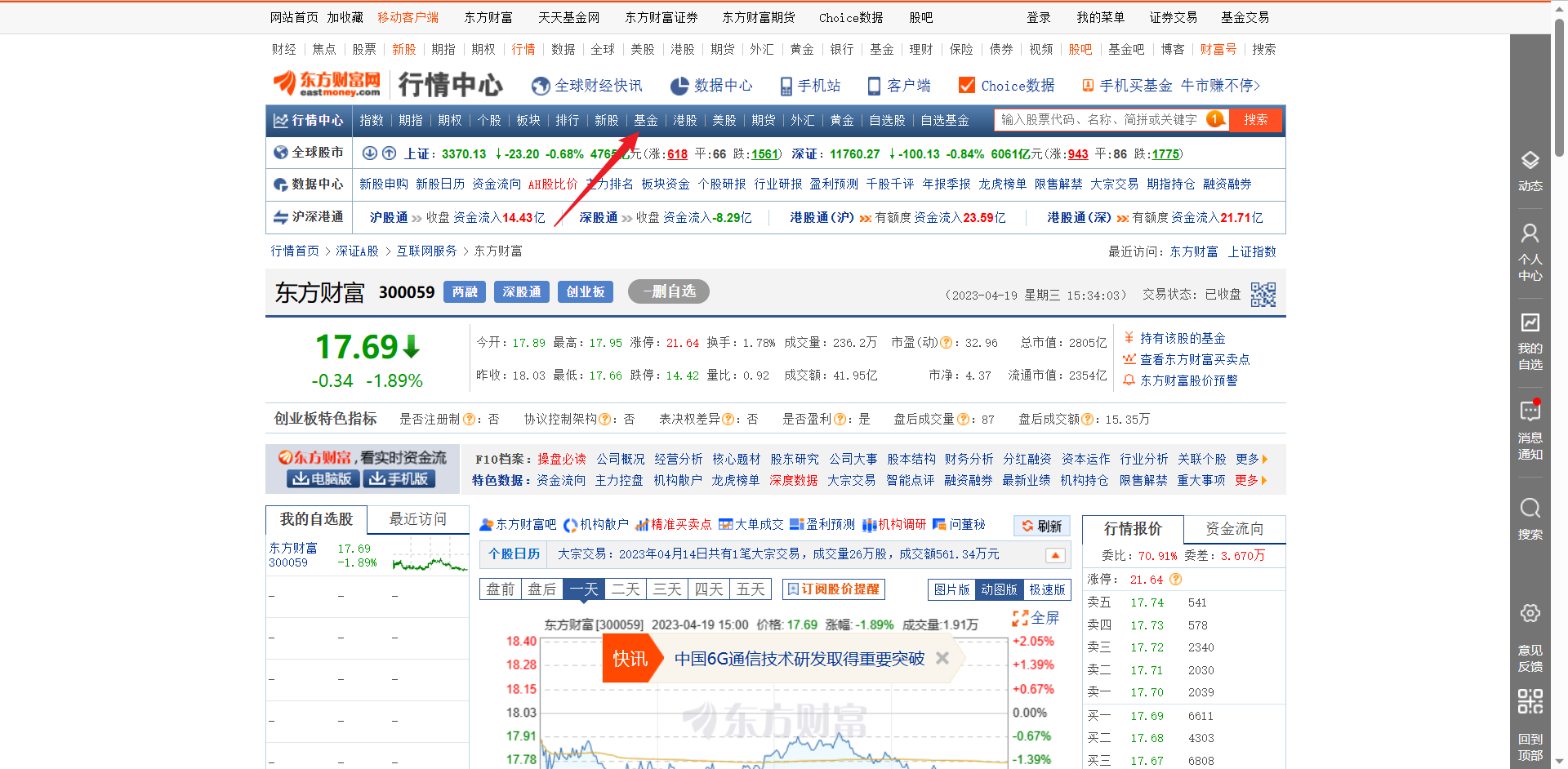Expand 更多 in F10档案 row
The image size is (1568, 769).
tap(1252, 459)
